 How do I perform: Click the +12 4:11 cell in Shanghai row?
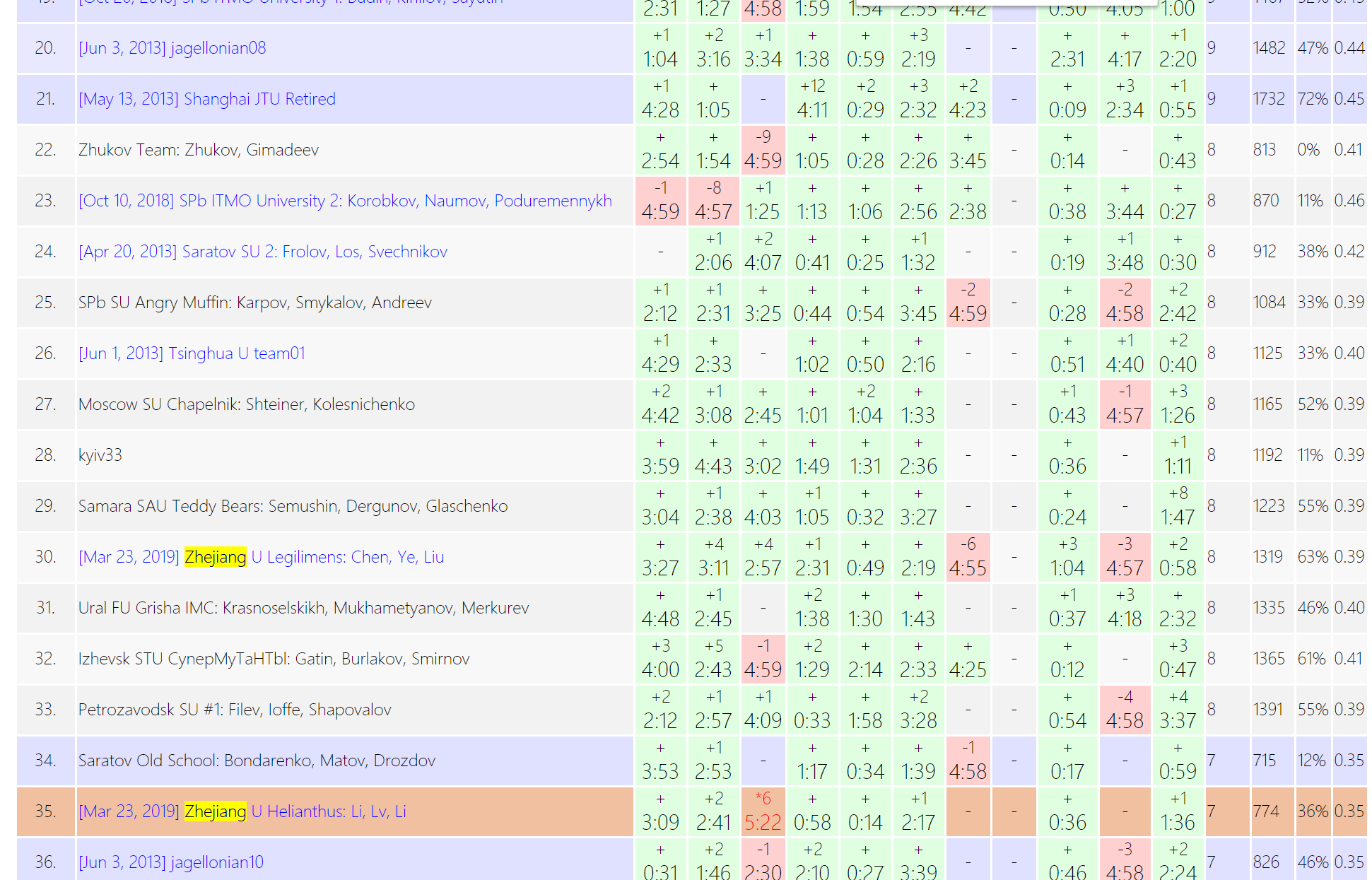pos(812,99)
